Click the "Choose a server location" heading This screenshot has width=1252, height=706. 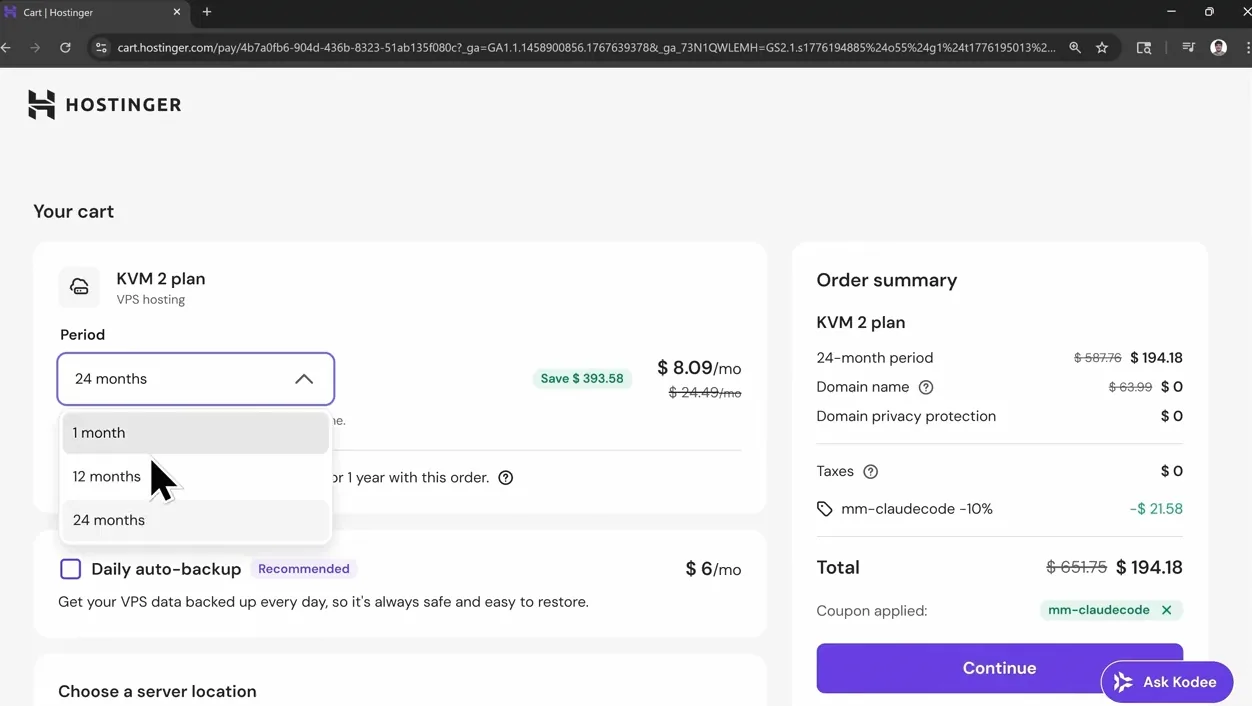(157, 691)
